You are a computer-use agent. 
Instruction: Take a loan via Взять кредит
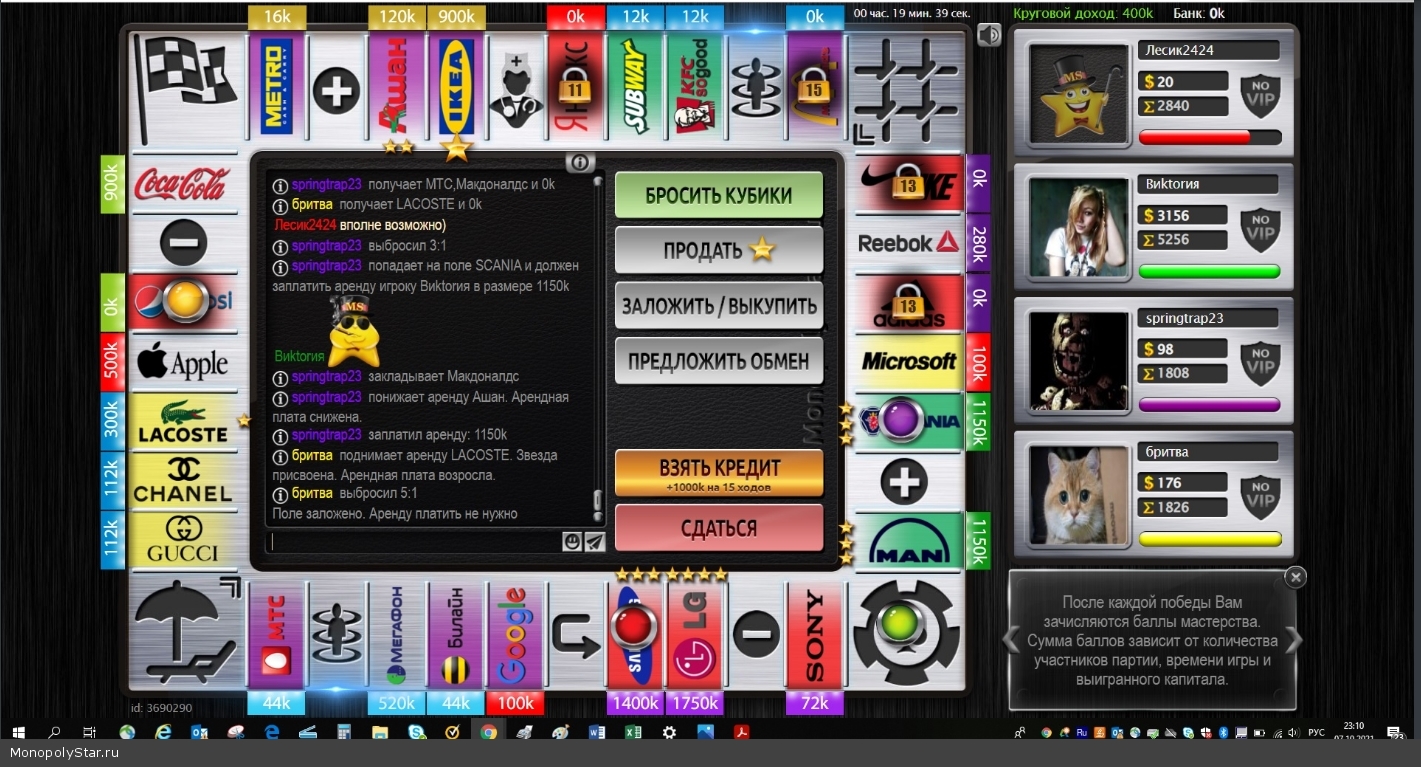718,473
